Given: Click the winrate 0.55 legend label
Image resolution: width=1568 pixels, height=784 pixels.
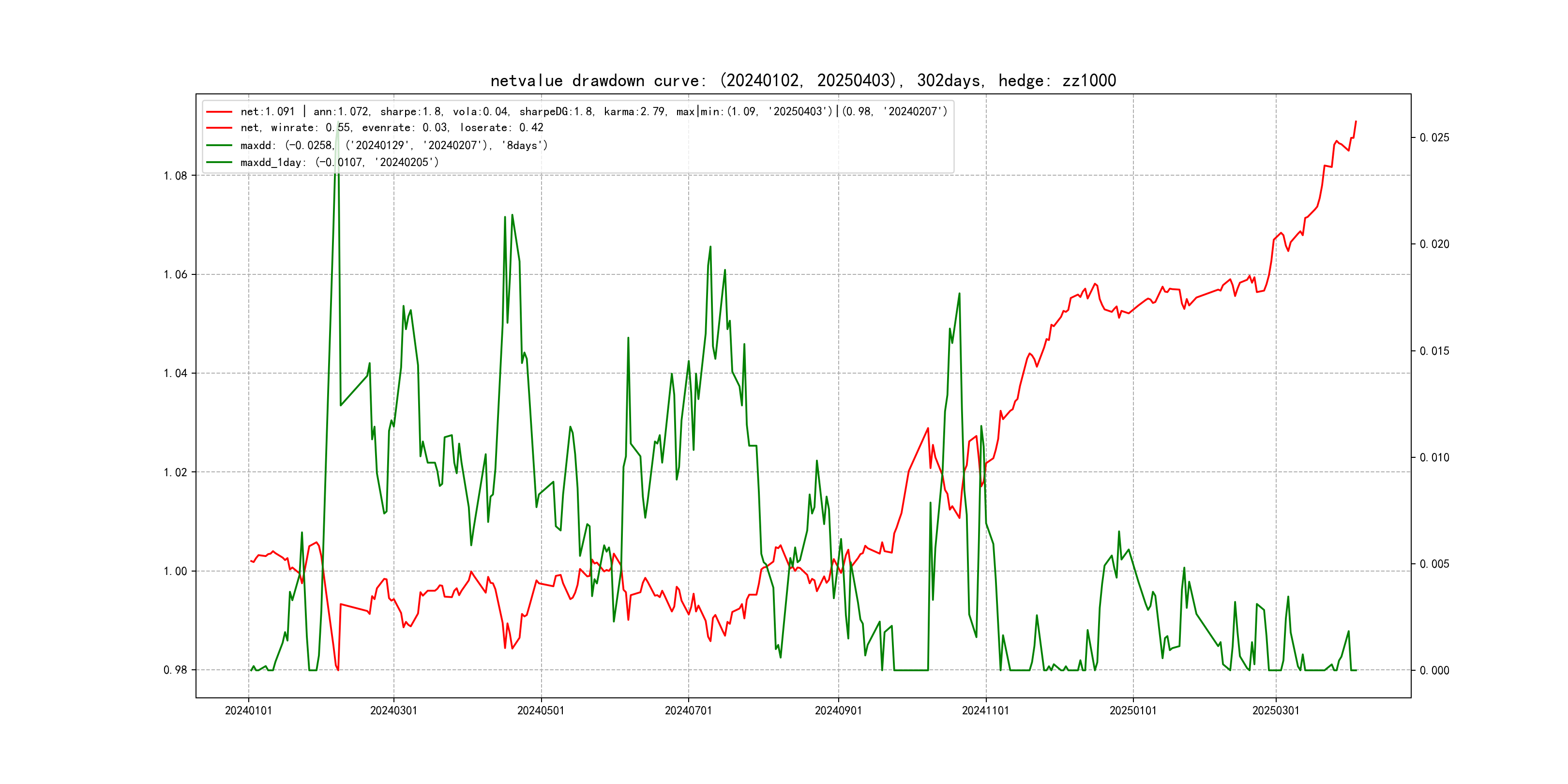Looking at the screenshot, I should [392, 128].
